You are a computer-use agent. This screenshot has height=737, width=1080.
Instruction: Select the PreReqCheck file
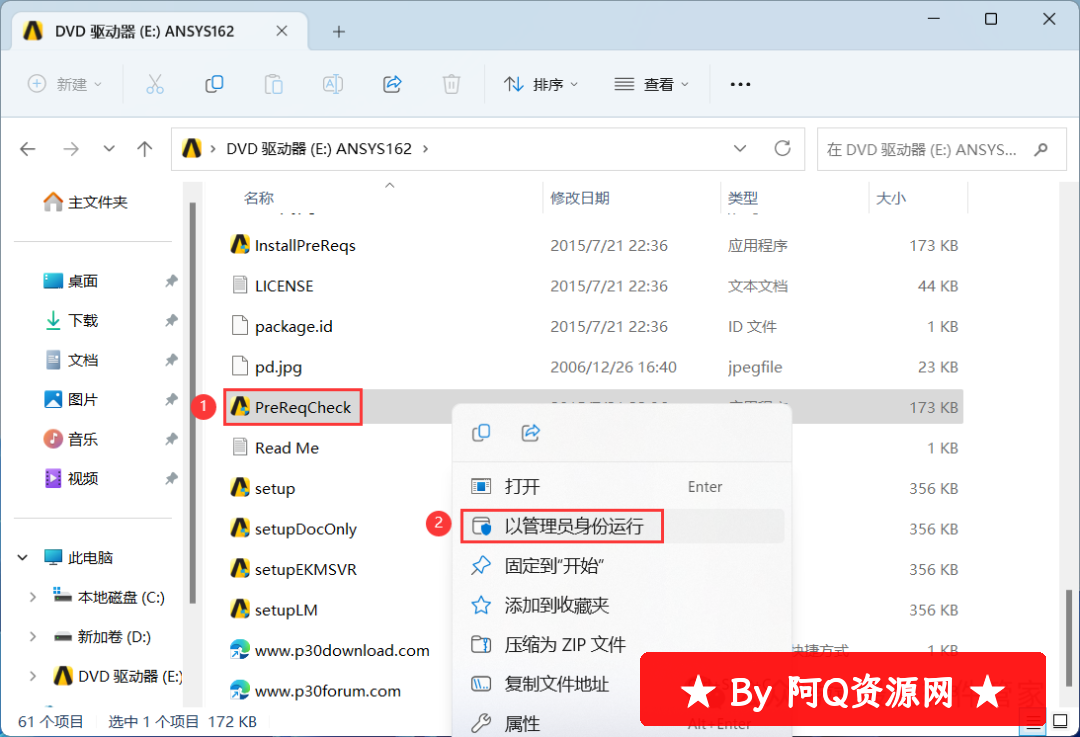click(x=291, y=407)
